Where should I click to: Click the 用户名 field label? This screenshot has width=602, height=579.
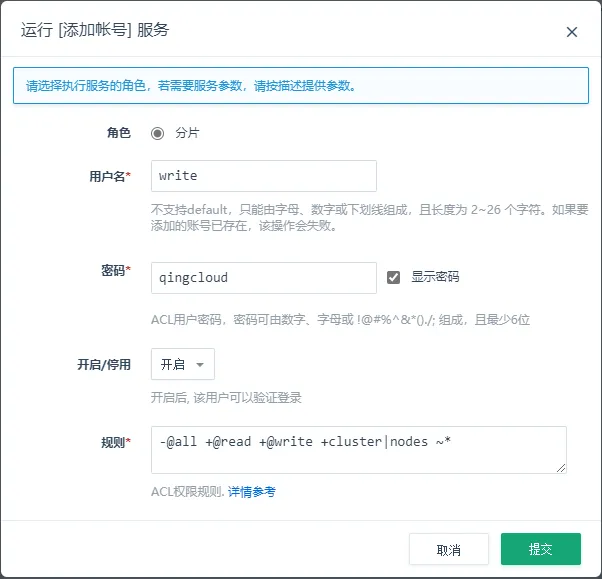pyautogui.click(x=110, y=177)
